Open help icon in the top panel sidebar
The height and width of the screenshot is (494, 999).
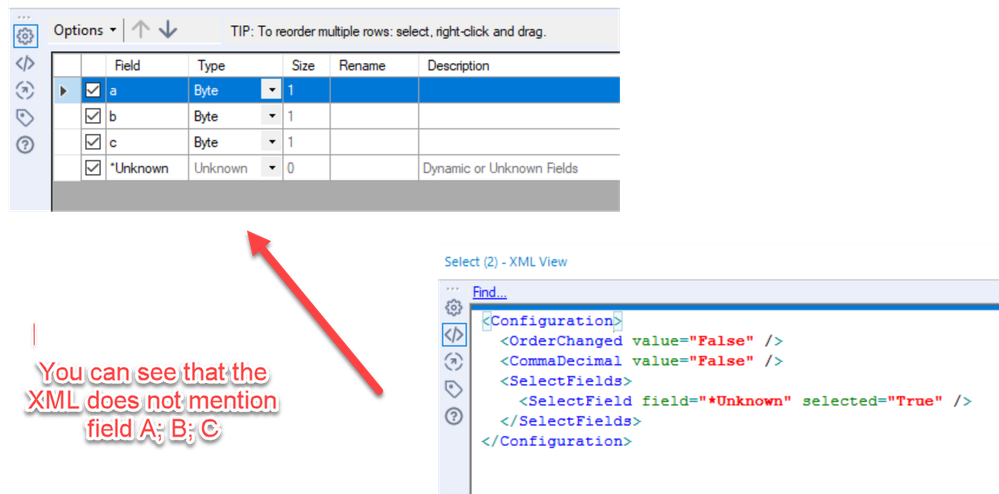pos(25,145)
